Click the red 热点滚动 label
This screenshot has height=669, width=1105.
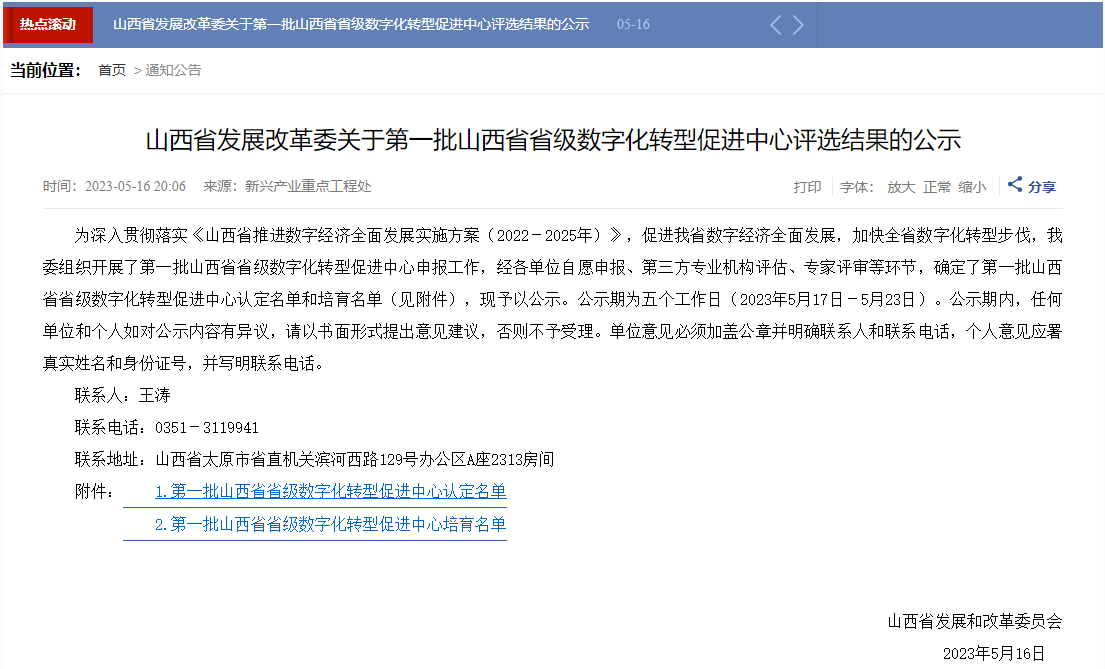48,24
